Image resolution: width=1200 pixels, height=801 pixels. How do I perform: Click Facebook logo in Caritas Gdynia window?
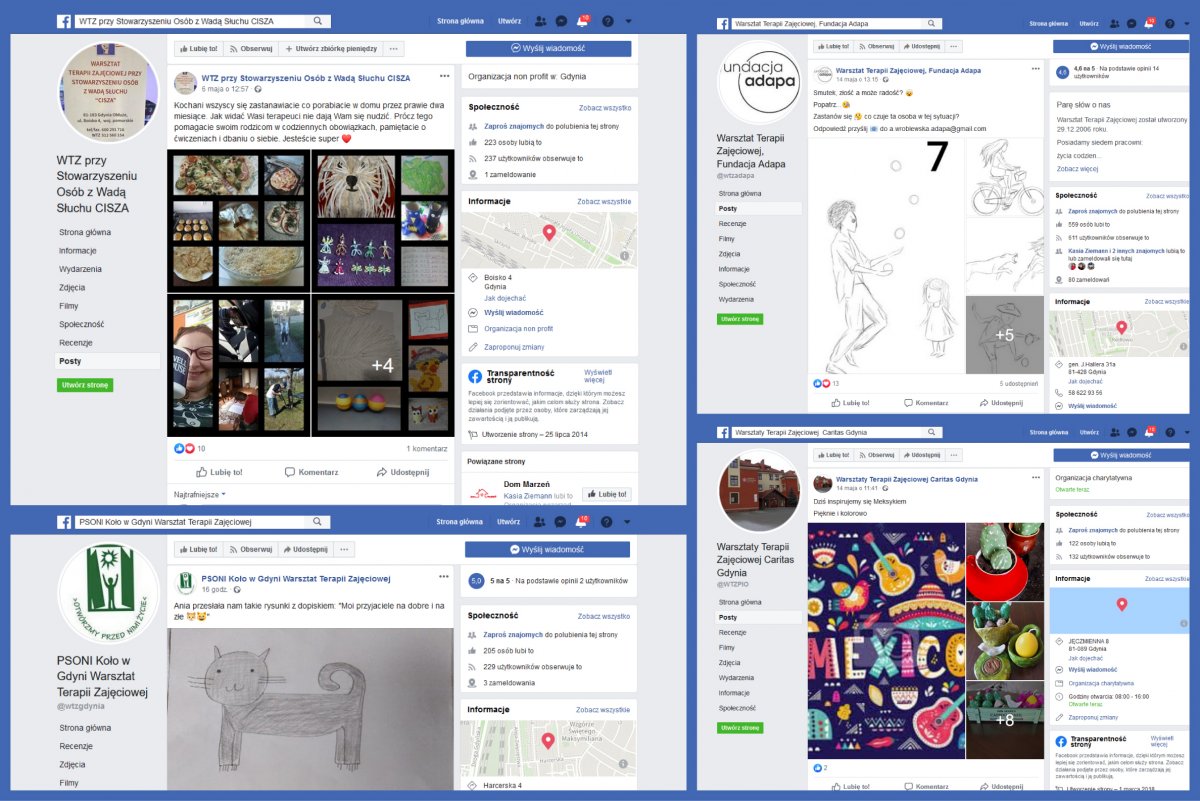coord(722,432)
